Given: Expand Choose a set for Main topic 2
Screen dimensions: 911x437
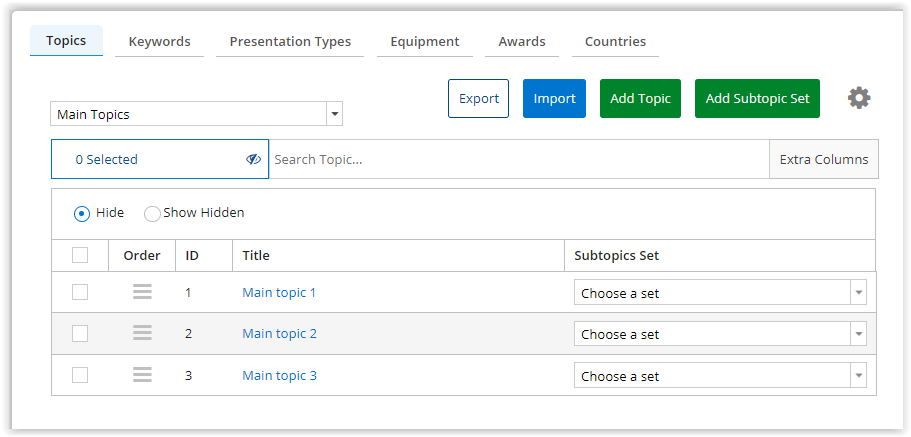Looking at the screenshot, I should click(720, 334).
